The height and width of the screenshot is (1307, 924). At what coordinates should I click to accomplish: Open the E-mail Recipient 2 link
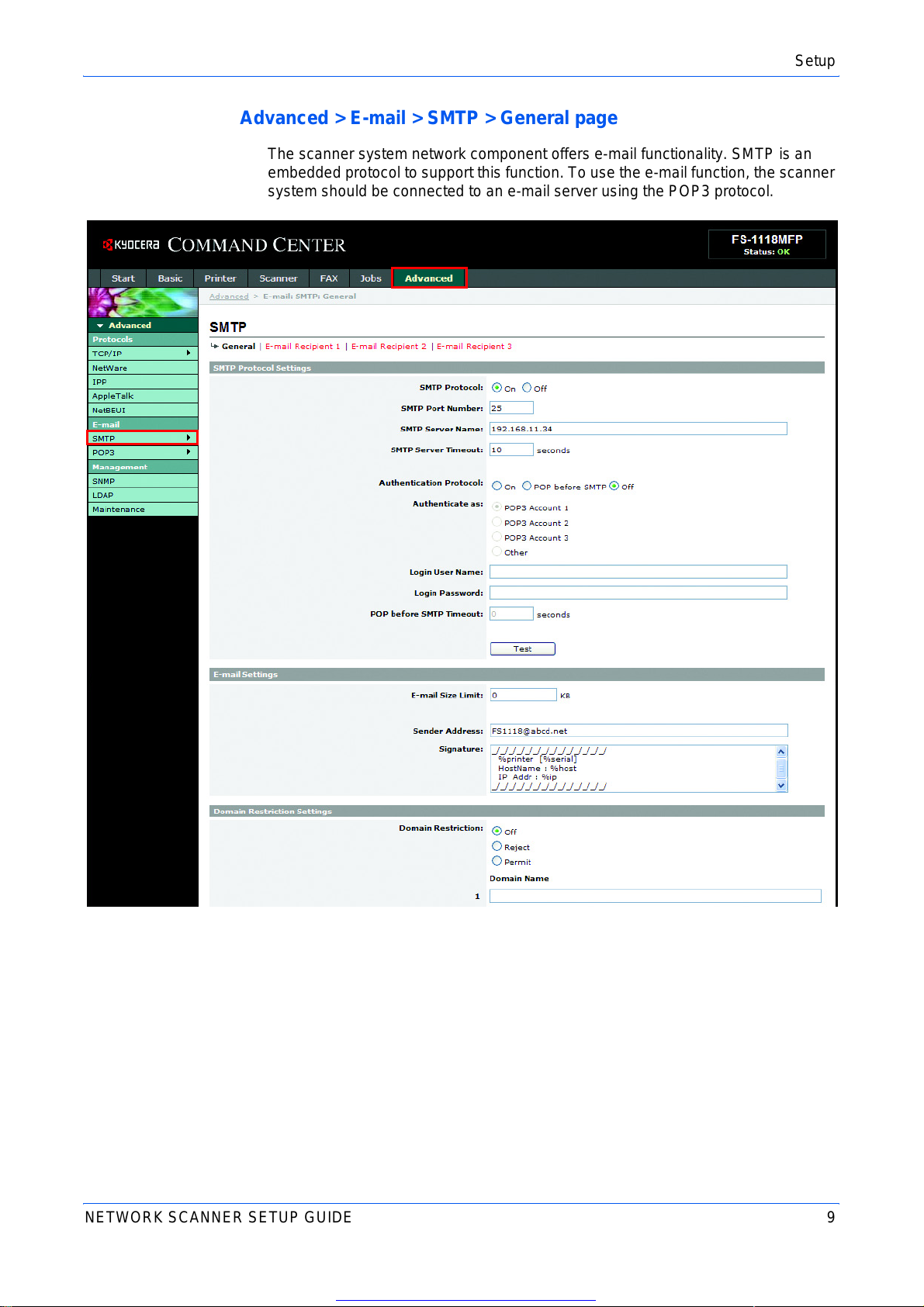pyautogui.click(x=389, y=347)
